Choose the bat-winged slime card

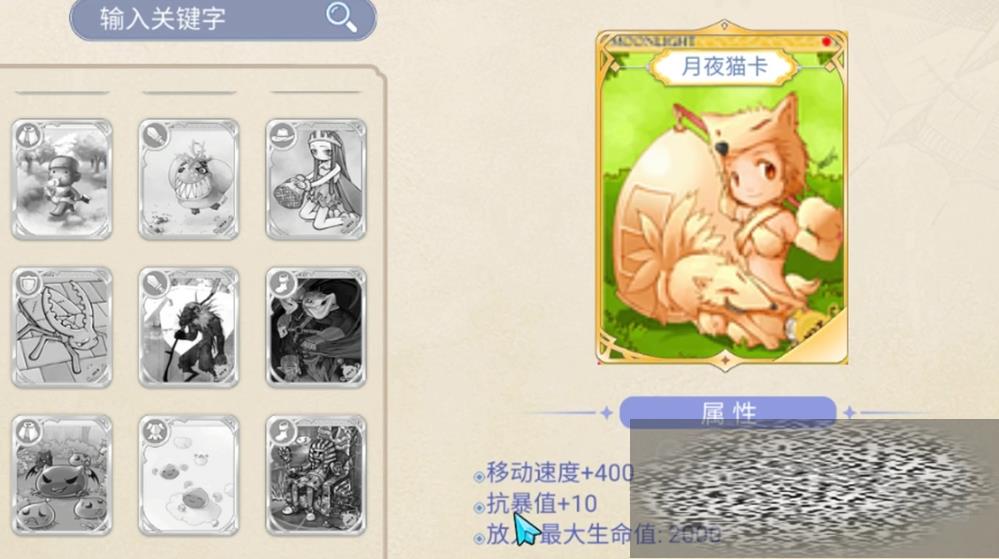(62, 476)
